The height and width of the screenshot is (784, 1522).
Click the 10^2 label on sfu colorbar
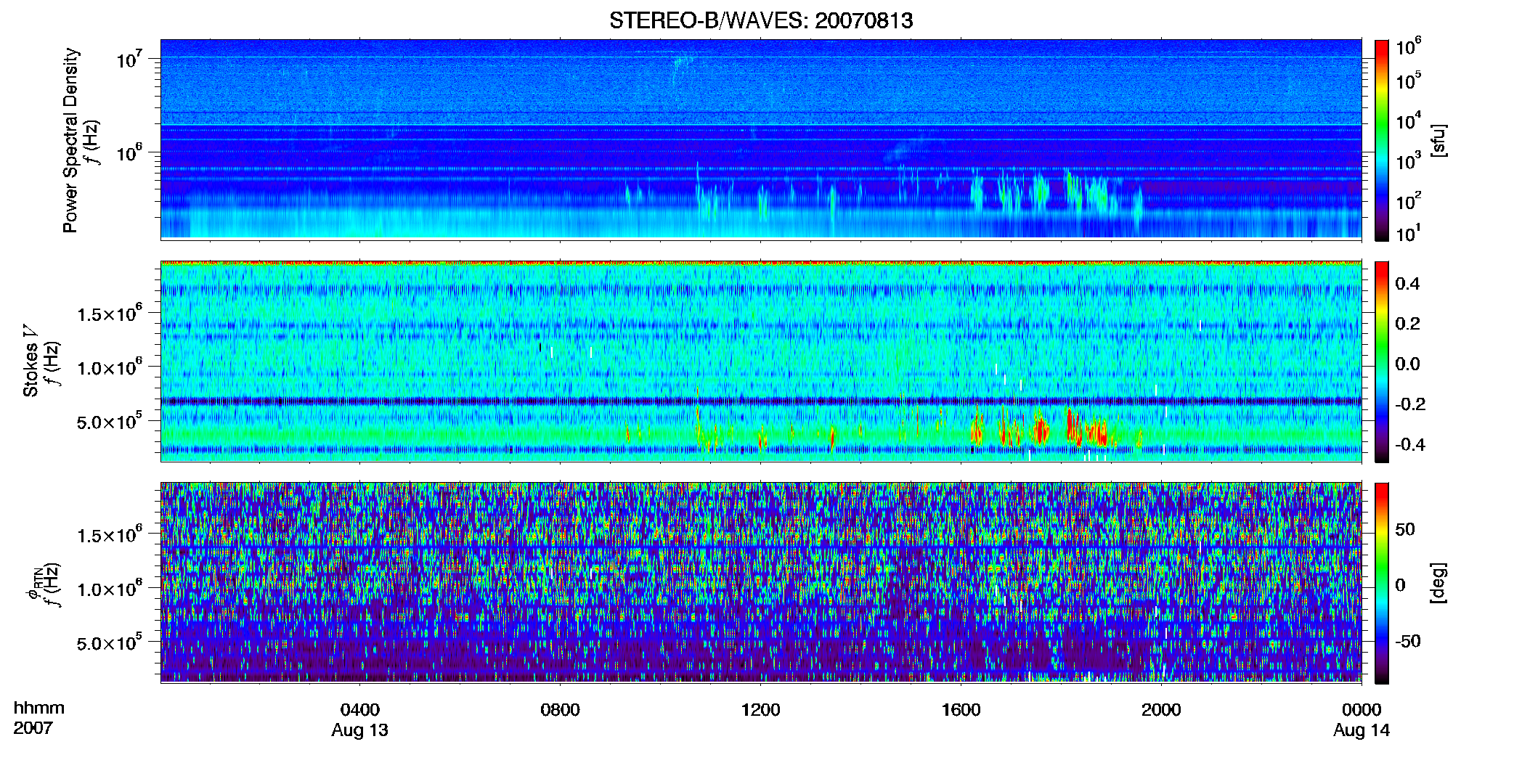click(x=1409, y=200)
